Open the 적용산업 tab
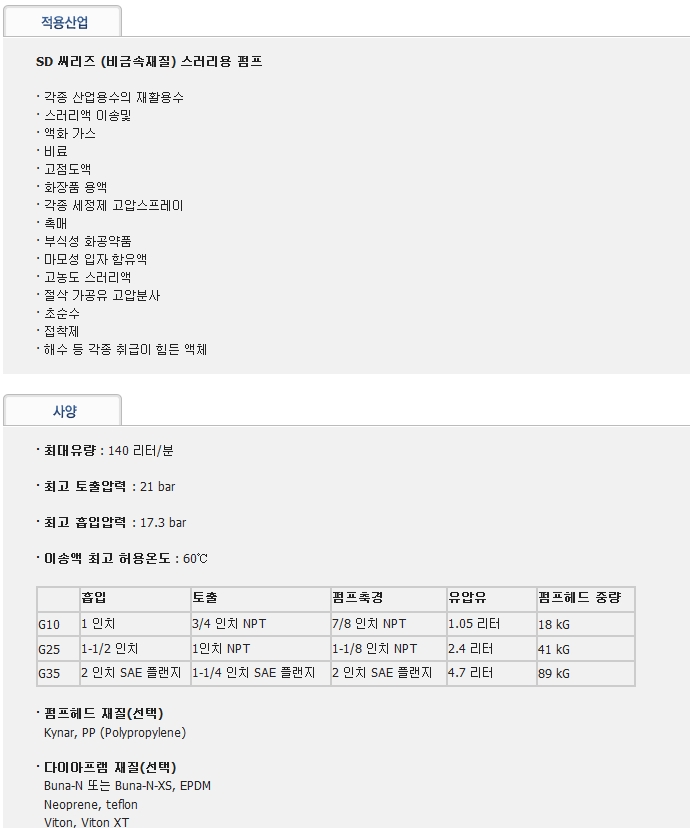The image size is (690, 828). 63,22
